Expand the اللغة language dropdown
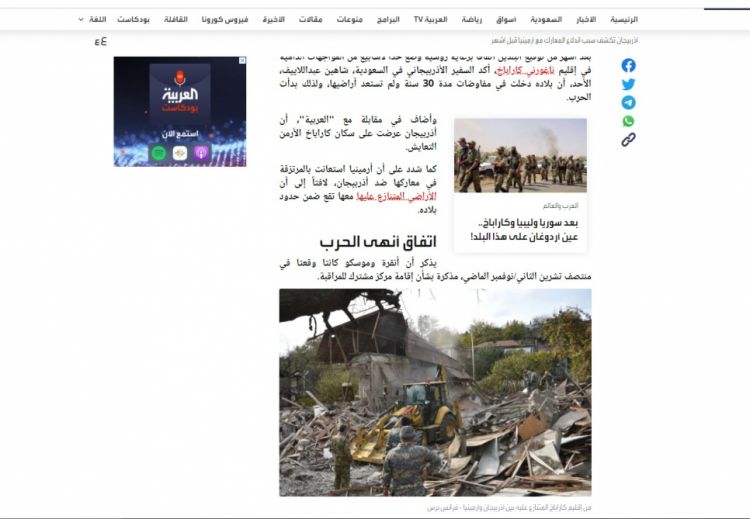Viewport: 750px width, 519px height. [x=94, y=19]
